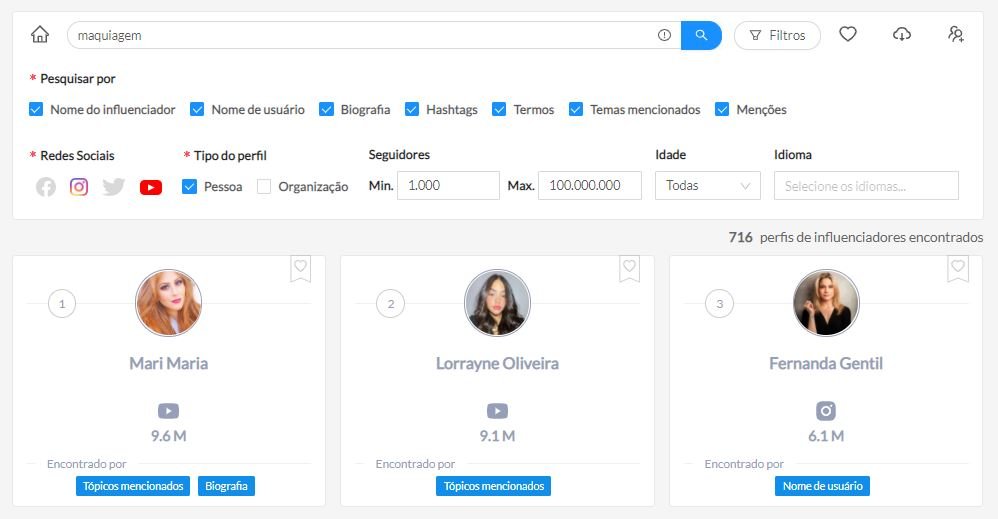Enable the Organização profile type checkbox
This screenshot has height=519, width=998.
[x=264, y=187]
